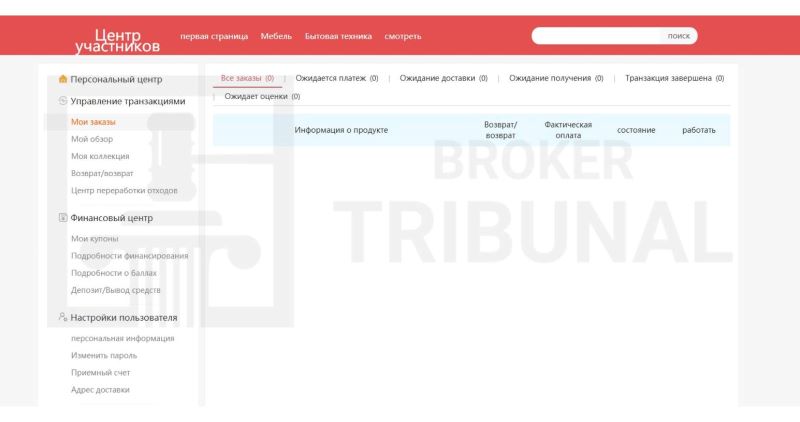Open the Адрес доставки link
Screen dimensions: 800x422
click(100, 389)
